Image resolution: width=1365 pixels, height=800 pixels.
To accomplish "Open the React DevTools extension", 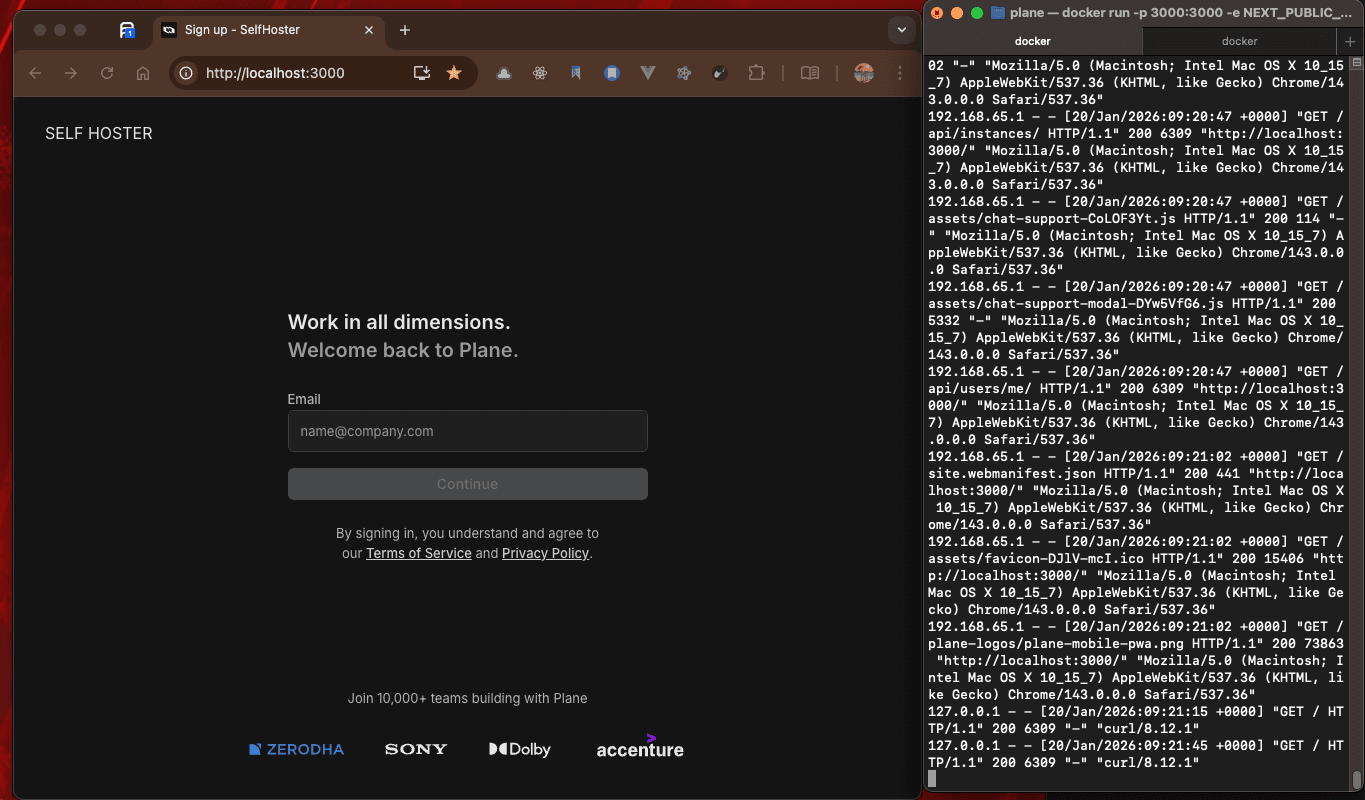I will coord(540,73).
